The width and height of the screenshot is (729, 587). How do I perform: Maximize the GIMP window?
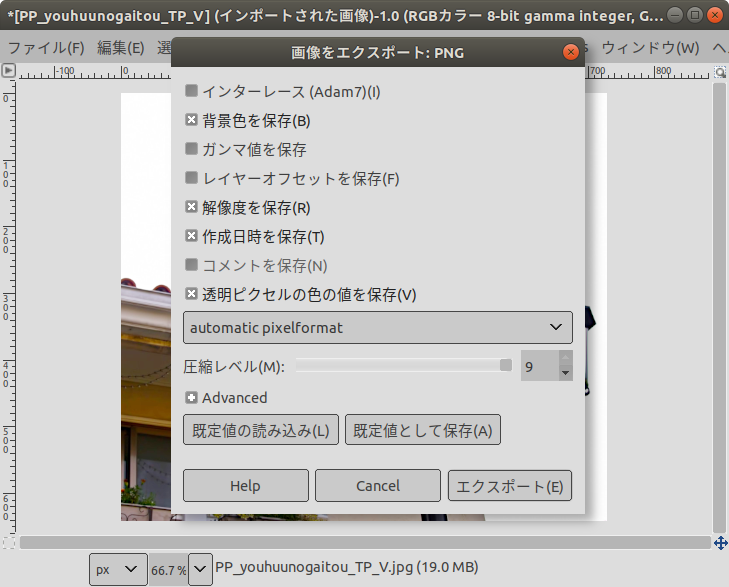pyautogui.click(x=695, y=15)
